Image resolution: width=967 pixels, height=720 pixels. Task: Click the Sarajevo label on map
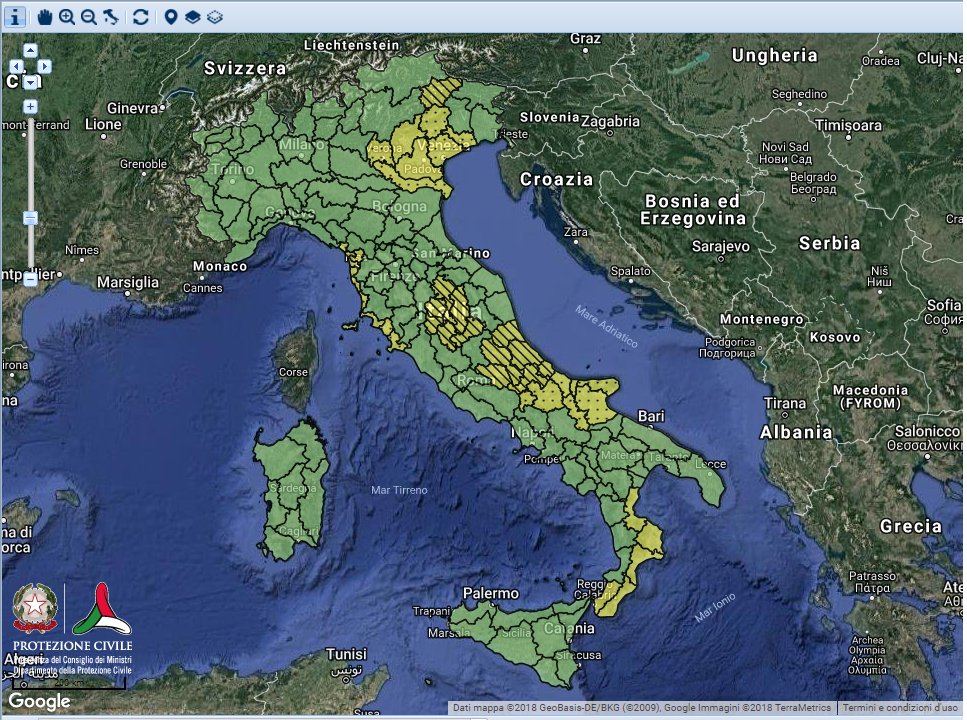tap(721, 247)
